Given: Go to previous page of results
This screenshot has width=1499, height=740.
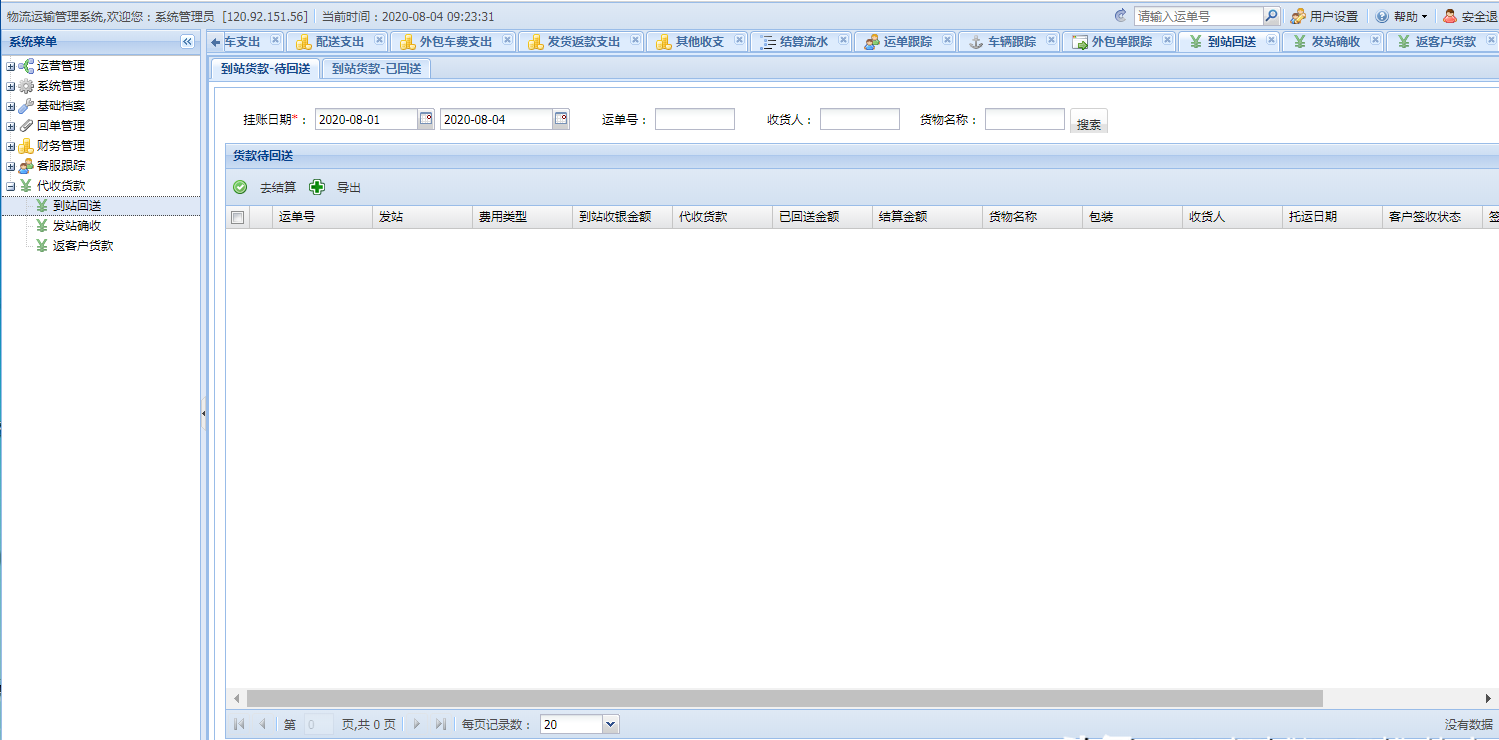Looking at the screenshot, I should pos(262,724).
